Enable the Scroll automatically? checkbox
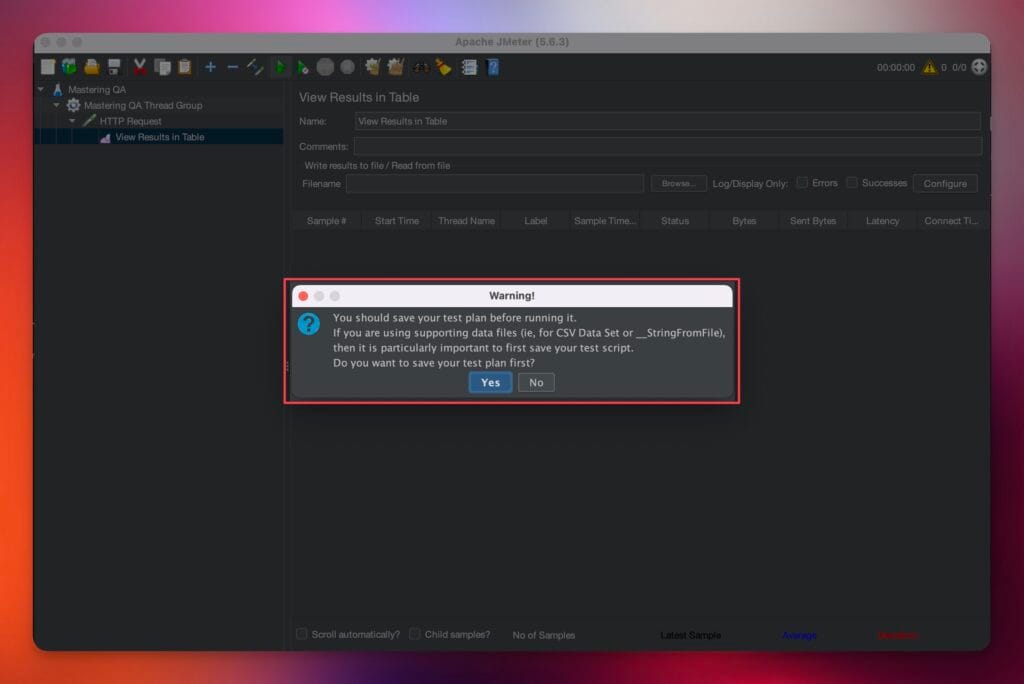Image resolution: width=1024 pixels, height=684 pixels. pyautogui.click(x=302, y=634)
